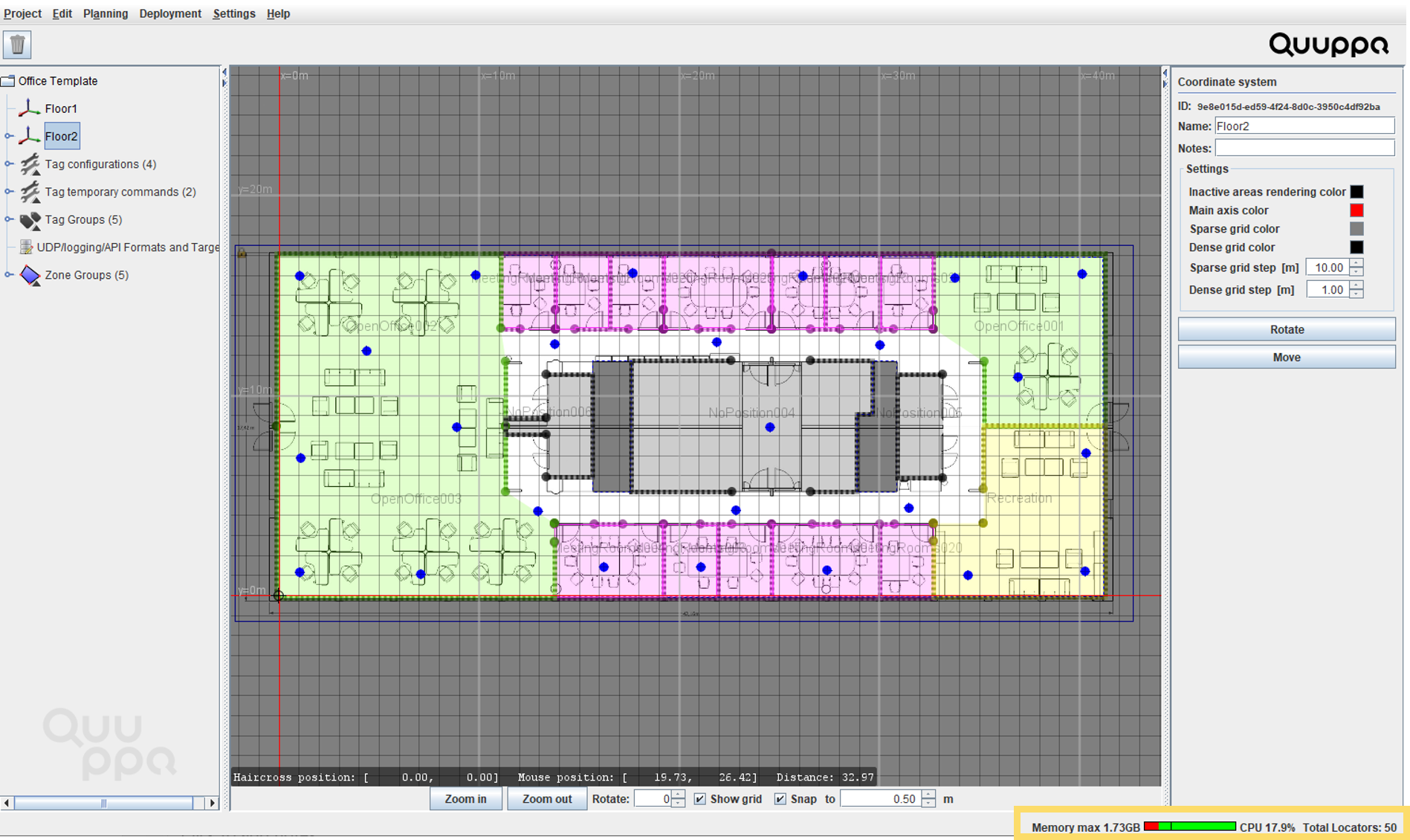The width and height of the screenshot is (1410, 840).
Task: Expand Tag temporary commands node
Action: pos(9,192)
